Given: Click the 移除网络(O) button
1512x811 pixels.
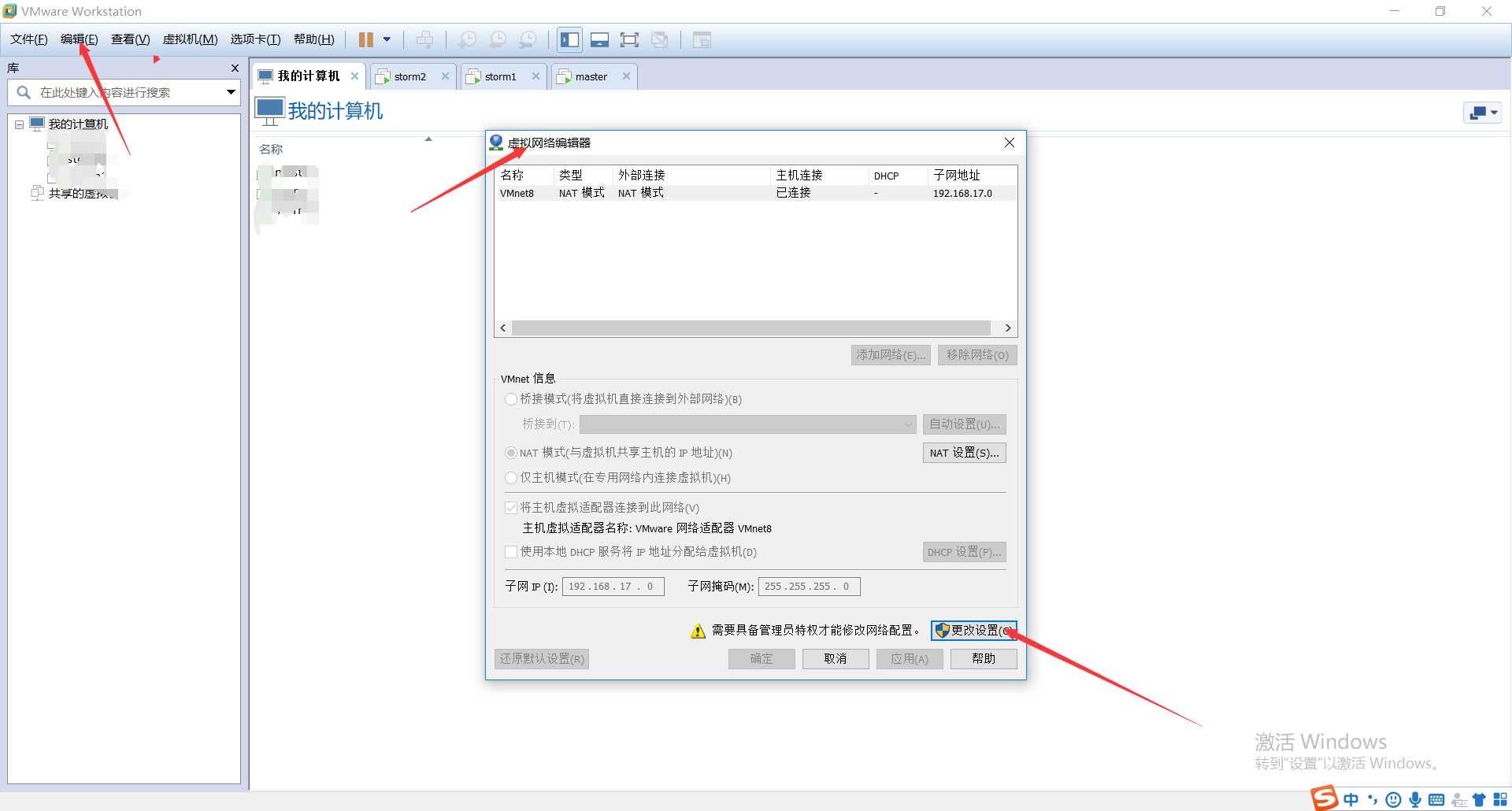Looking at the screenshot, I should (x=977, y=355).
